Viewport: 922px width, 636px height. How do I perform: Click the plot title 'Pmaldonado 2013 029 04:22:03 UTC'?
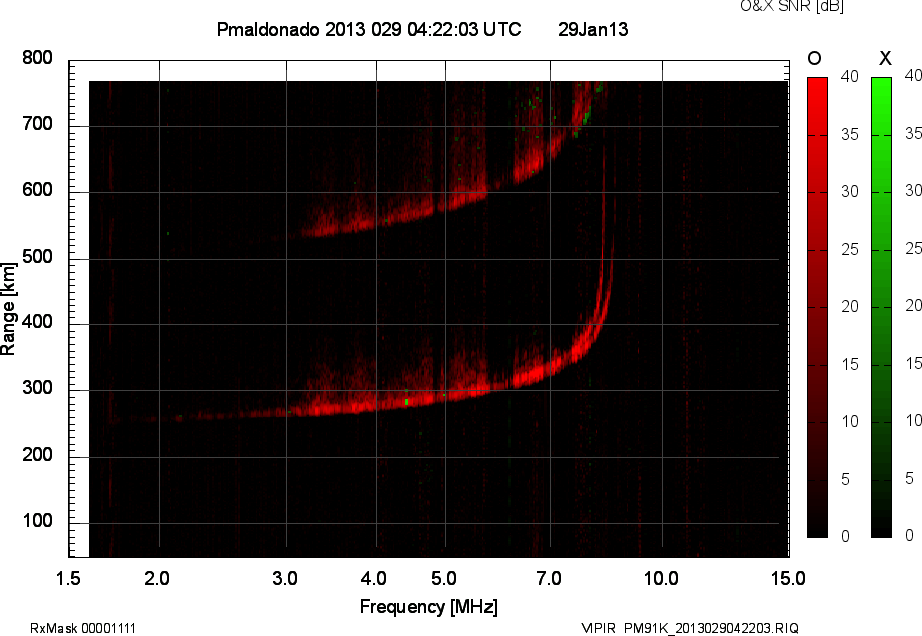[x=369, y=29]
